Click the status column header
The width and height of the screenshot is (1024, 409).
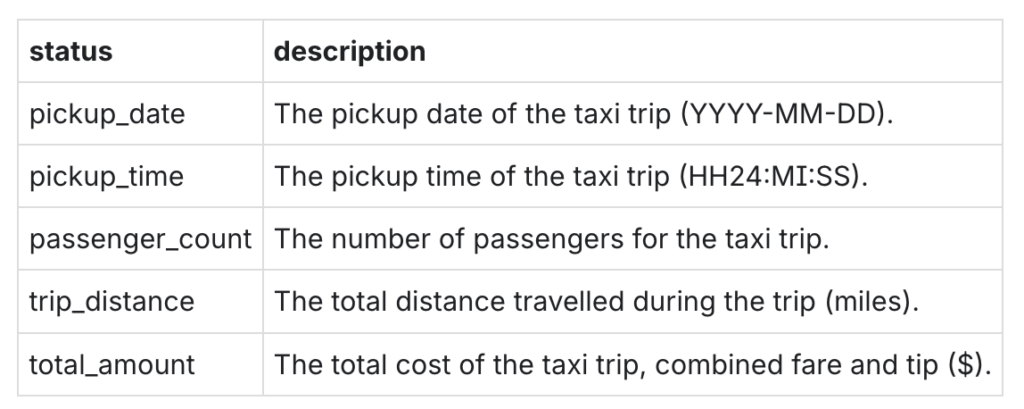pyautogui.click(x=71, y=52)
